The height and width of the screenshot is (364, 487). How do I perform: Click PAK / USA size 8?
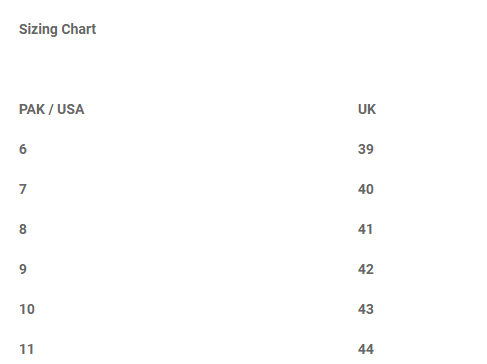point(23,229)
